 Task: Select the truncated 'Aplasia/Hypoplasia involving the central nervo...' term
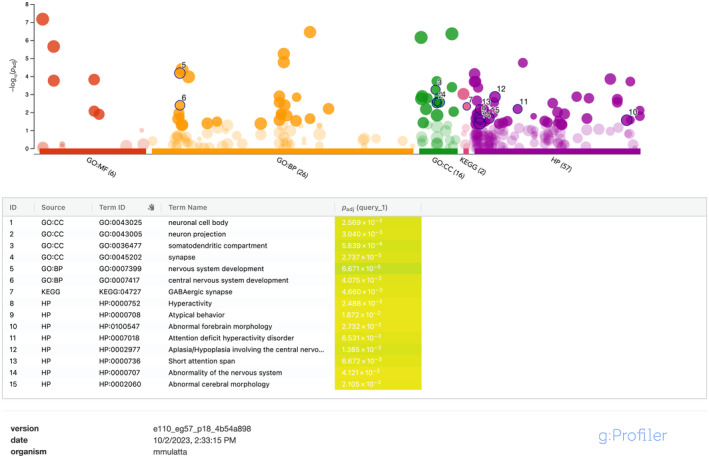tap(246, 349)
